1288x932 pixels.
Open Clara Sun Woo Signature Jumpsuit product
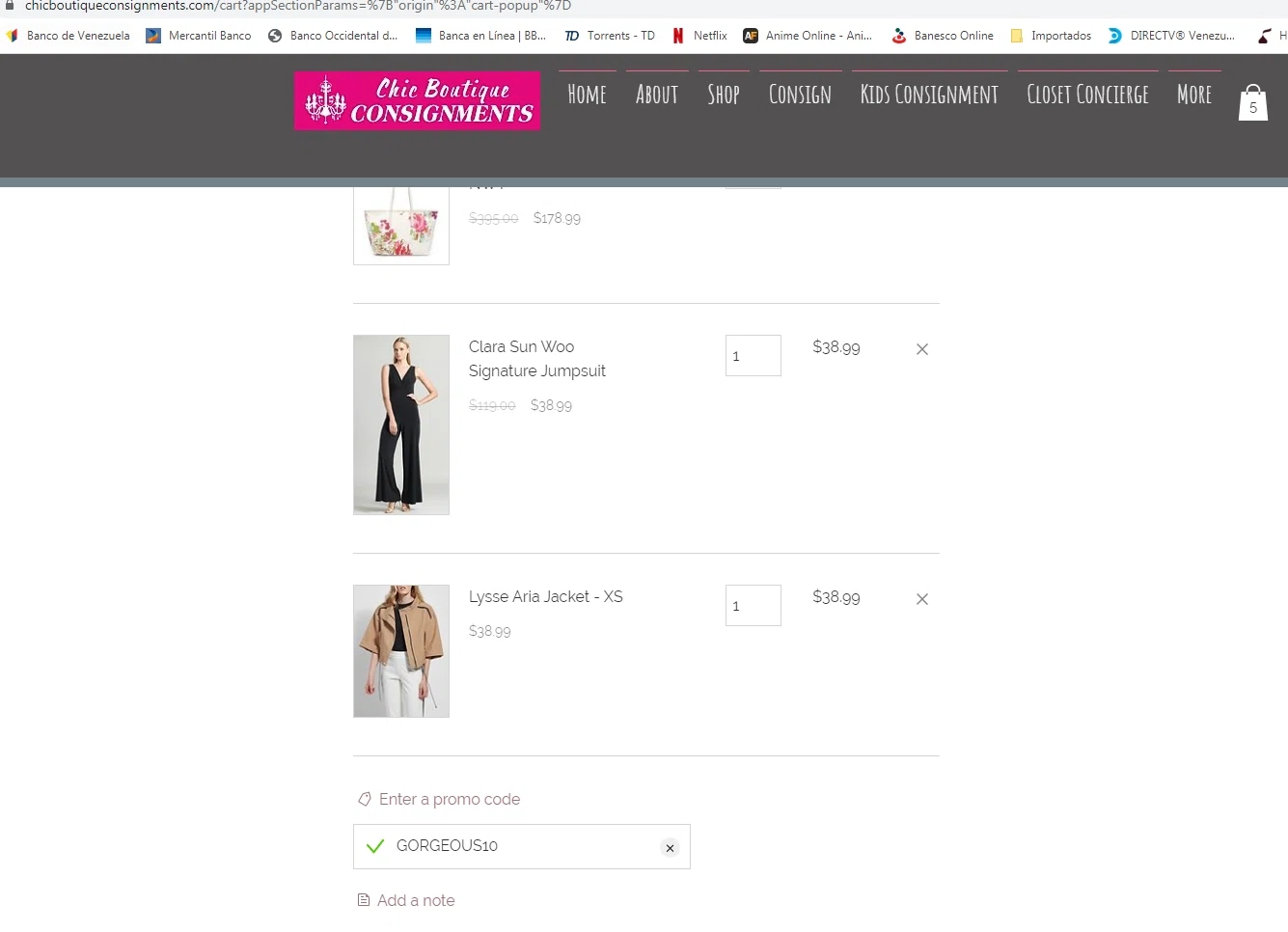pyautogui.click(x=537, y=359)
